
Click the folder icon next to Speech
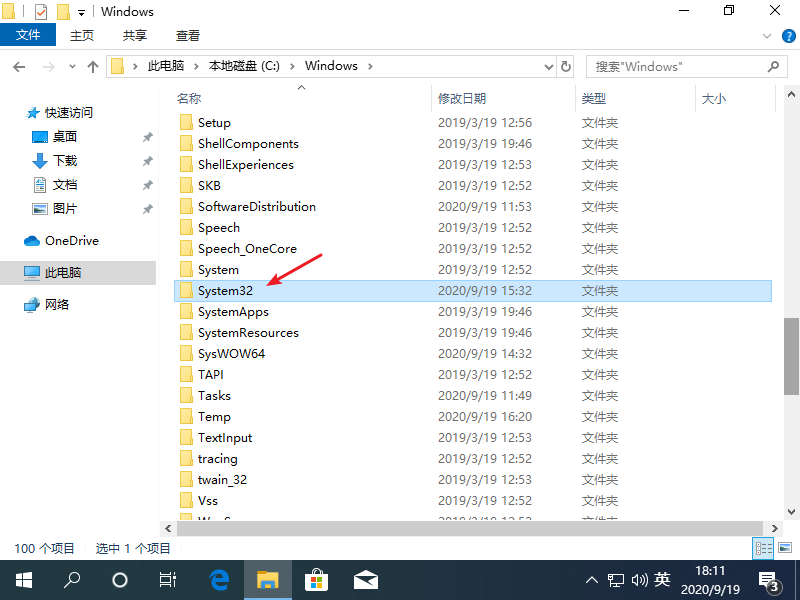[x=186, y=228]
